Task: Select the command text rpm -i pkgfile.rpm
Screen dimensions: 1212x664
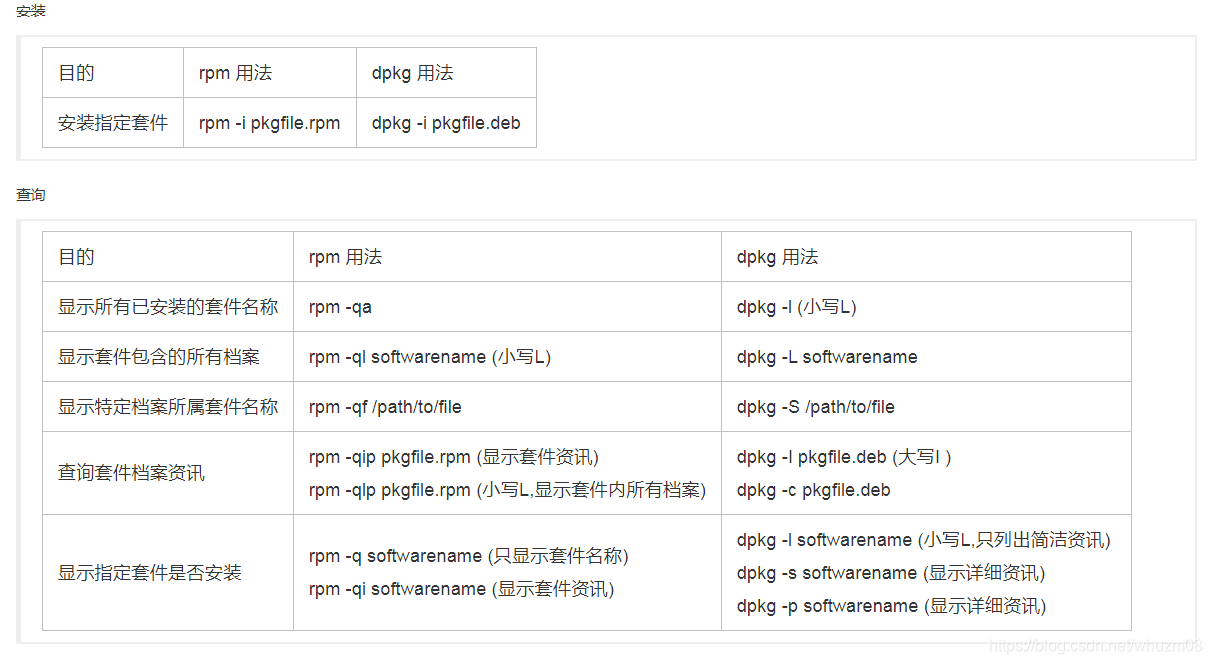Action: pos(269,122)
